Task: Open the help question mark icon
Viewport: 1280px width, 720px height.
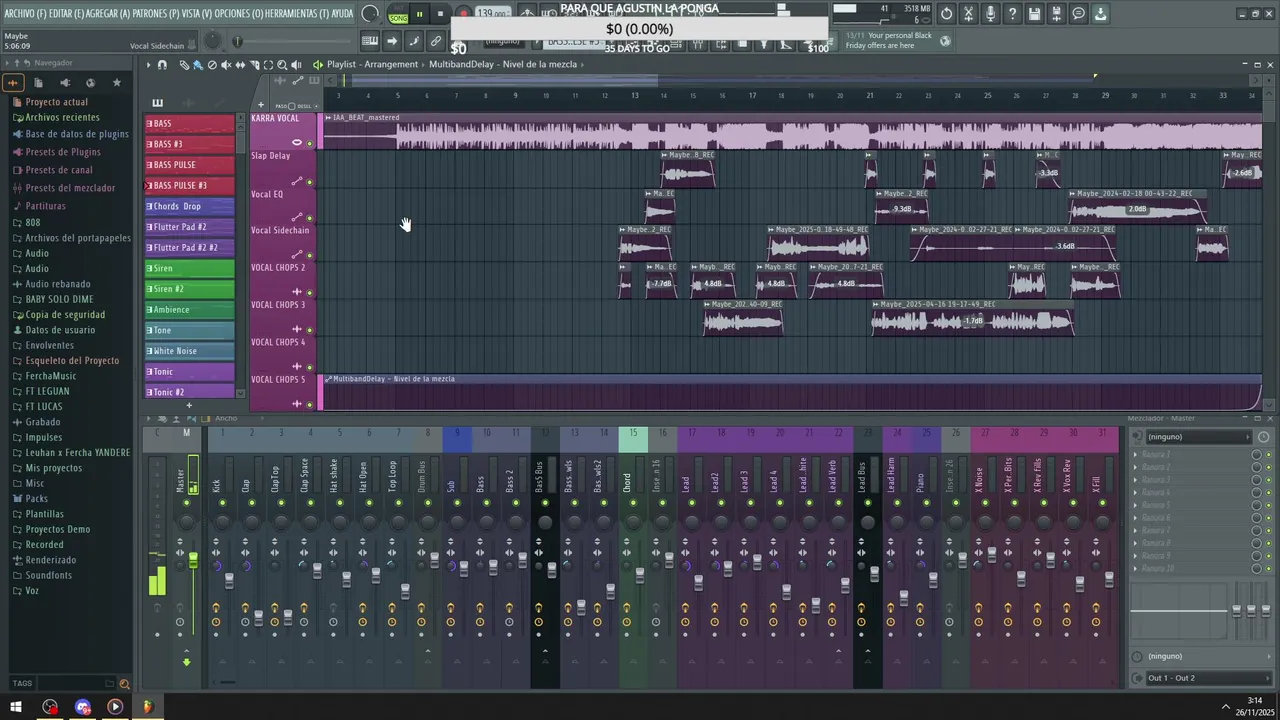Action: pyautogui.click(x=1013, y=14)
